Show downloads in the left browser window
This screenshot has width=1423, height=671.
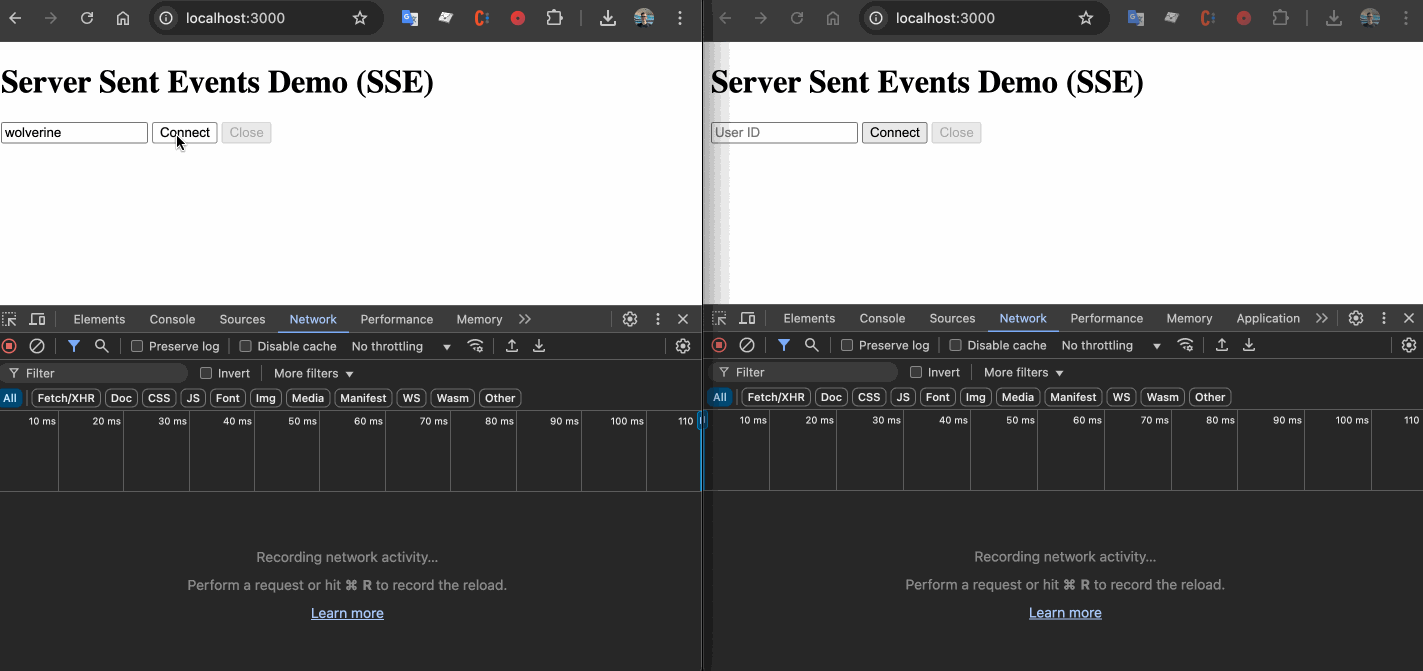[607, 18]
